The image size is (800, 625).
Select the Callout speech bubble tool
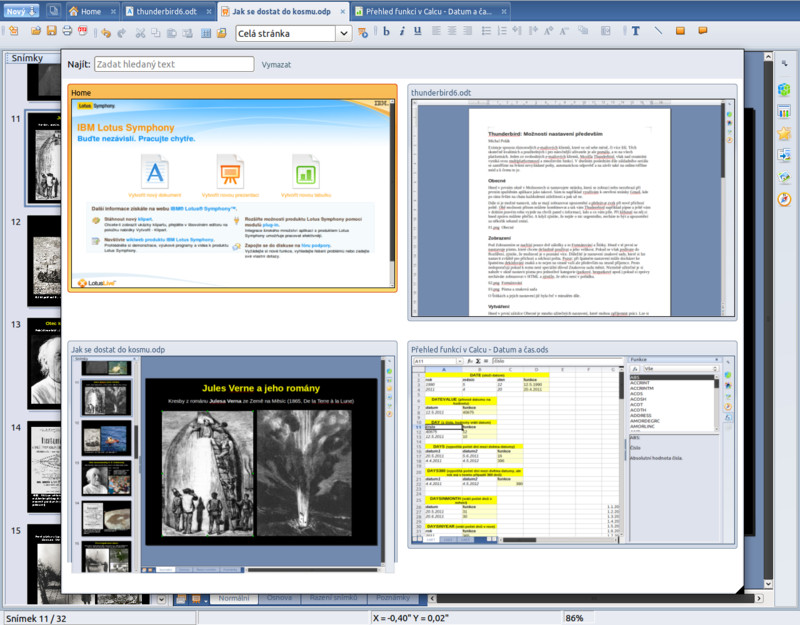[x=703, y=31]
